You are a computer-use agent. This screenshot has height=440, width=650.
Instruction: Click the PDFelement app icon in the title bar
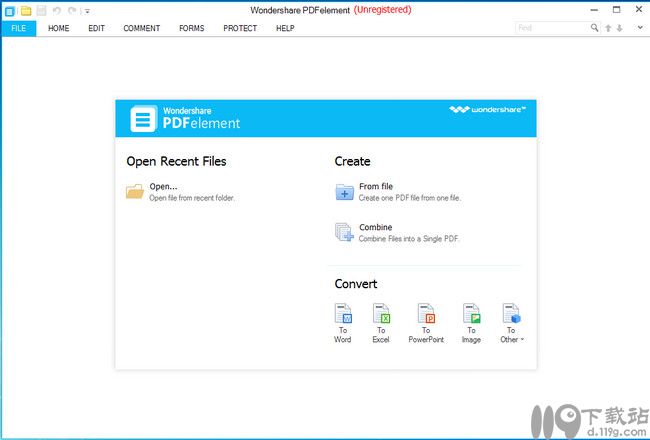[x=9, y=11]
